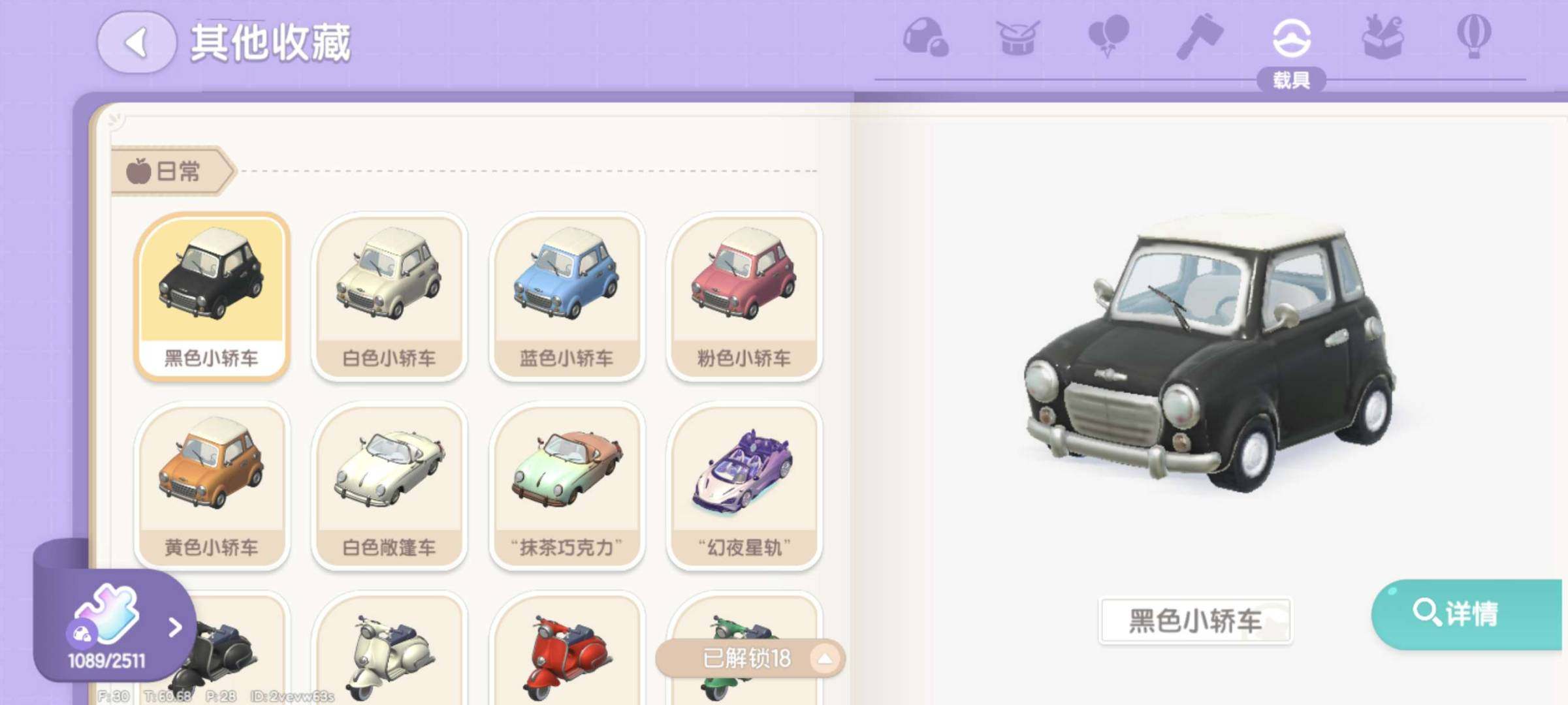Open 详情 details for the car

pos(1467,614)
